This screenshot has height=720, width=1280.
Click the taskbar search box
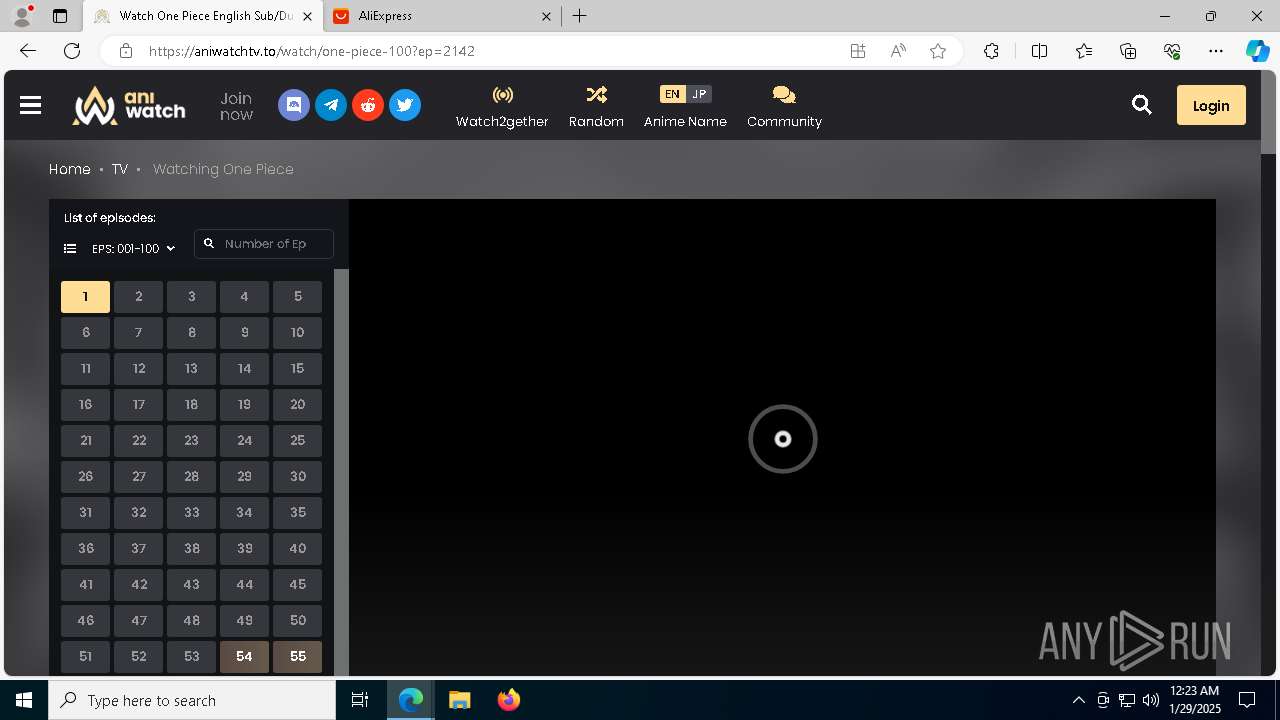click(x=192, y=700)
